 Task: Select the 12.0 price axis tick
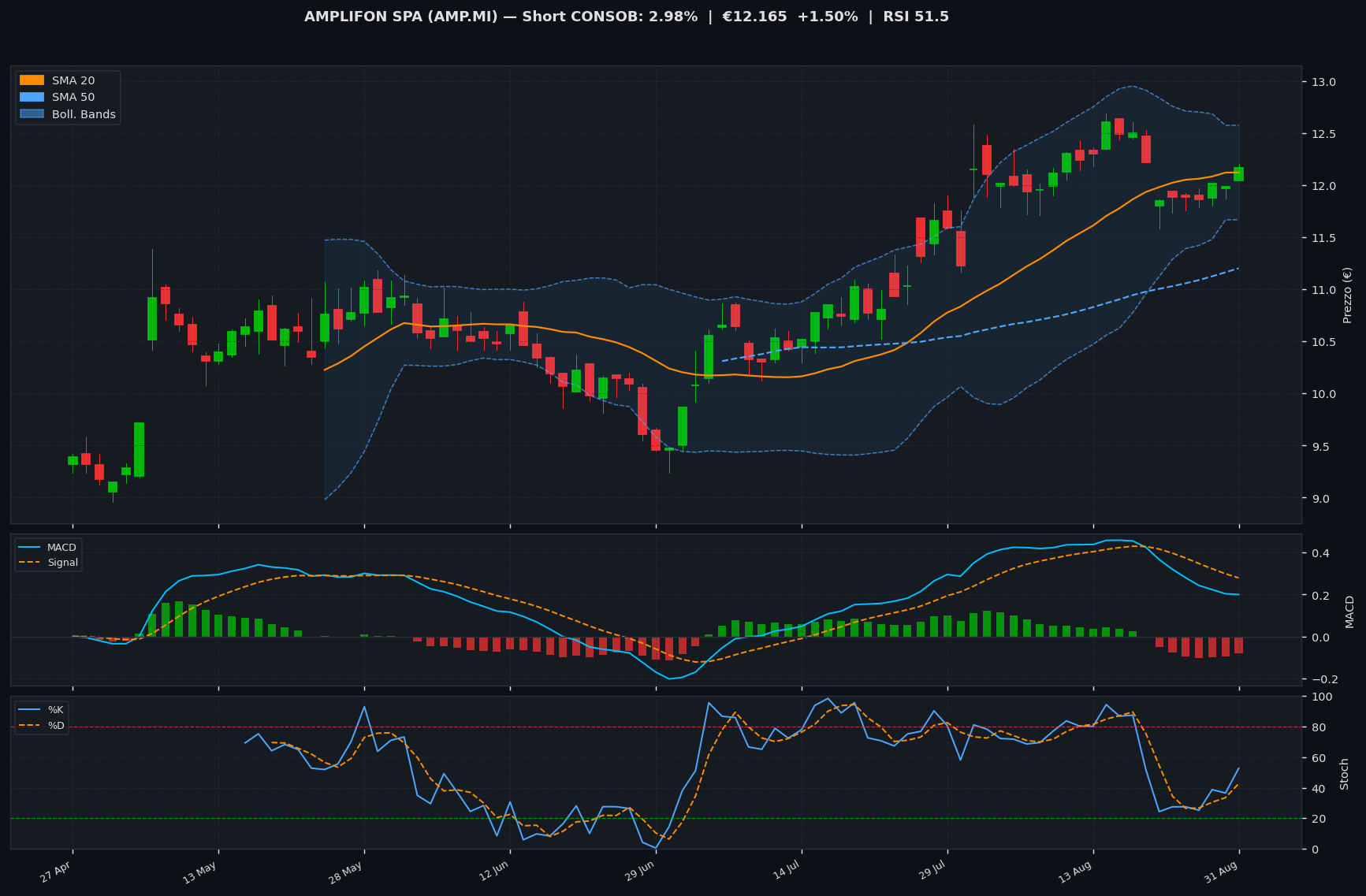(1322, 186)
